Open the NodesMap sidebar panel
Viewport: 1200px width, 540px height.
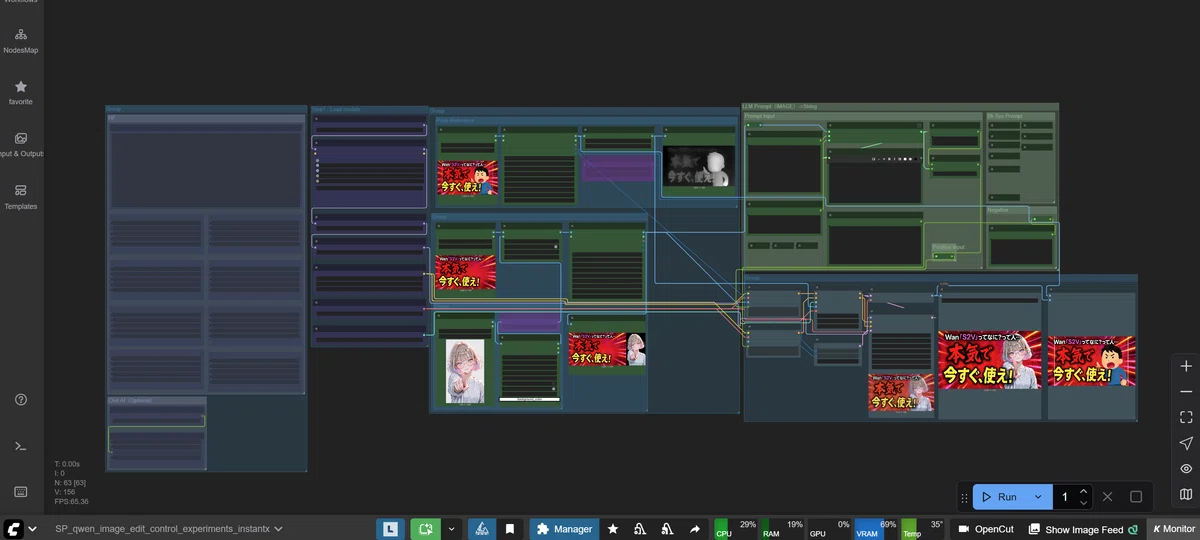(21, 40)
